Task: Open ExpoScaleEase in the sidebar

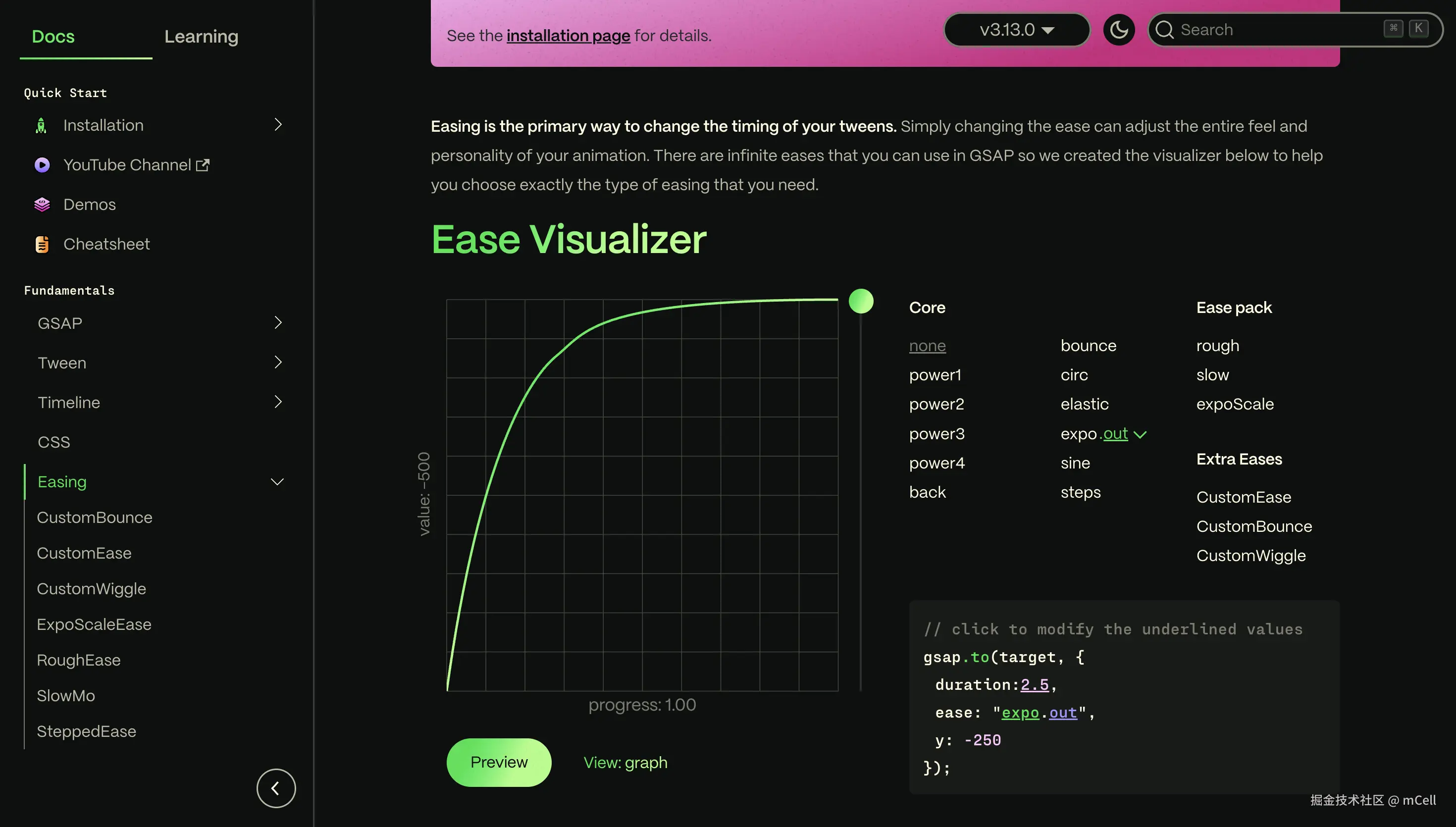Action: click(x=94, y=624)
